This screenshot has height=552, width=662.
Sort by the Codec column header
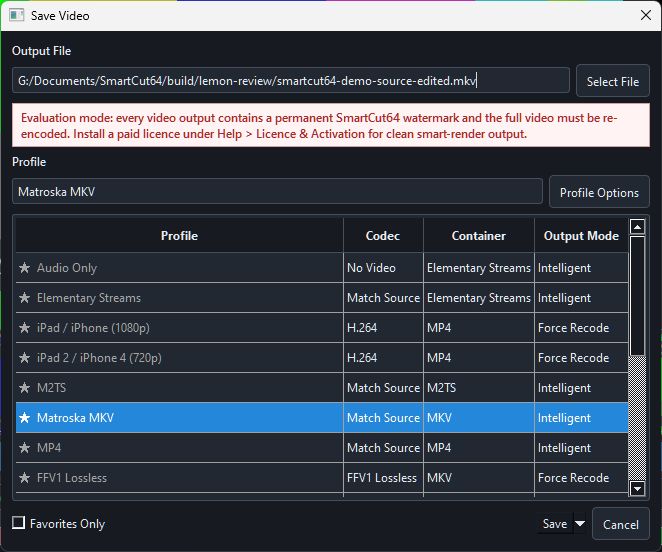click(x=383, y=235)
